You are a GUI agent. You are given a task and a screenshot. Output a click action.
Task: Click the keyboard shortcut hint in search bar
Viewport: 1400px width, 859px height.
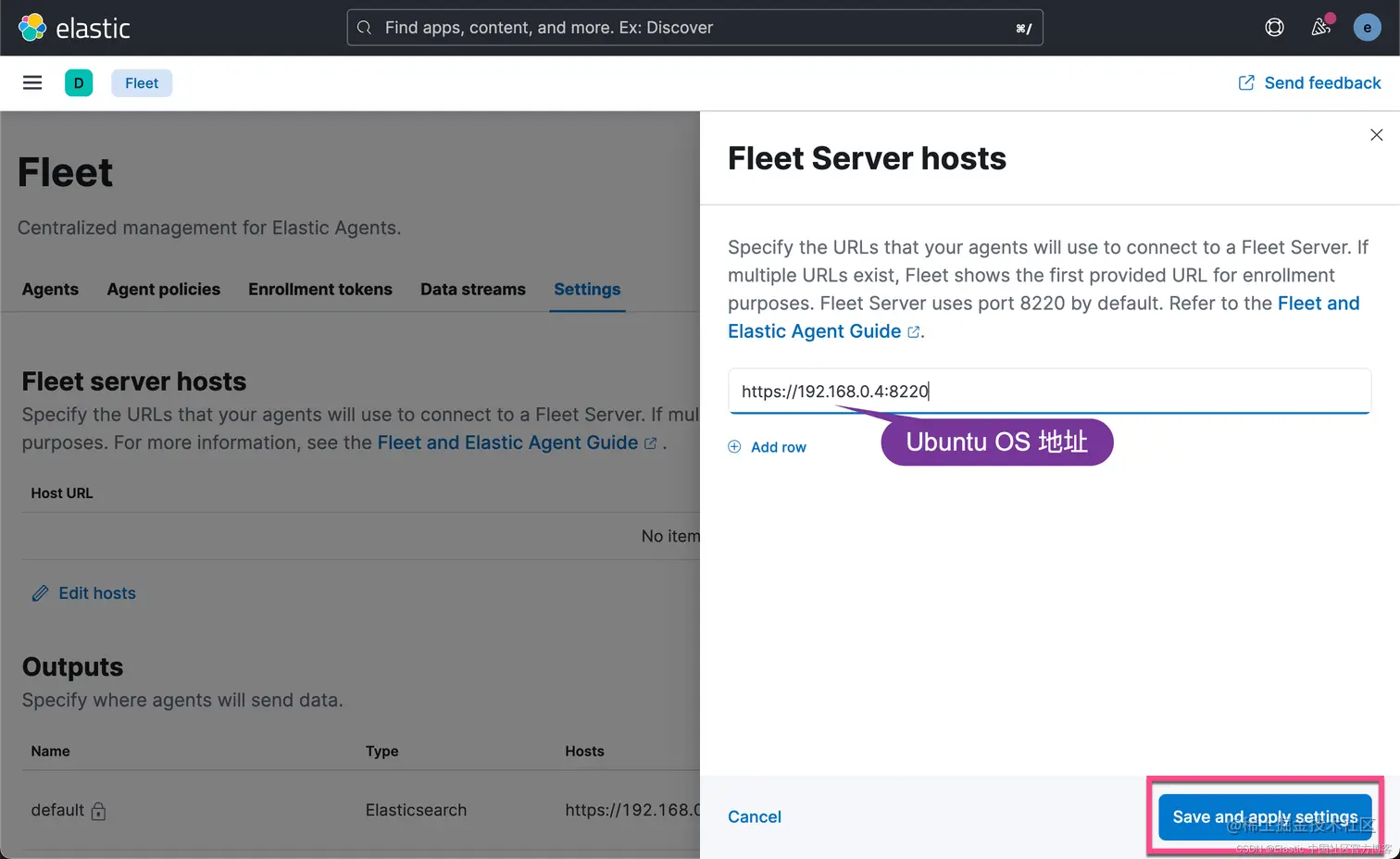pos(1023,29)
